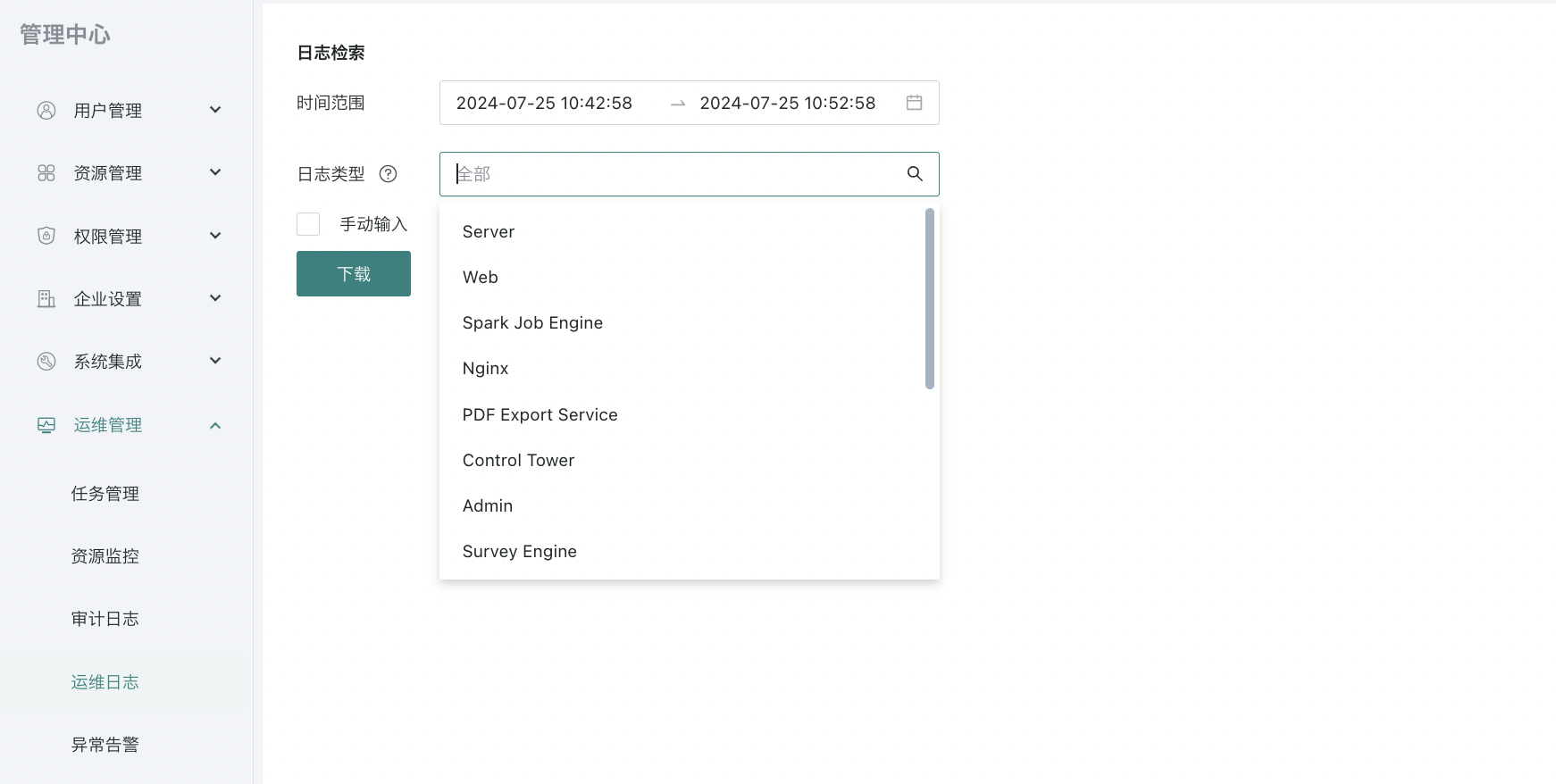Click the 系统集成 menu label

pyautogui.click(x=108, y=362)
